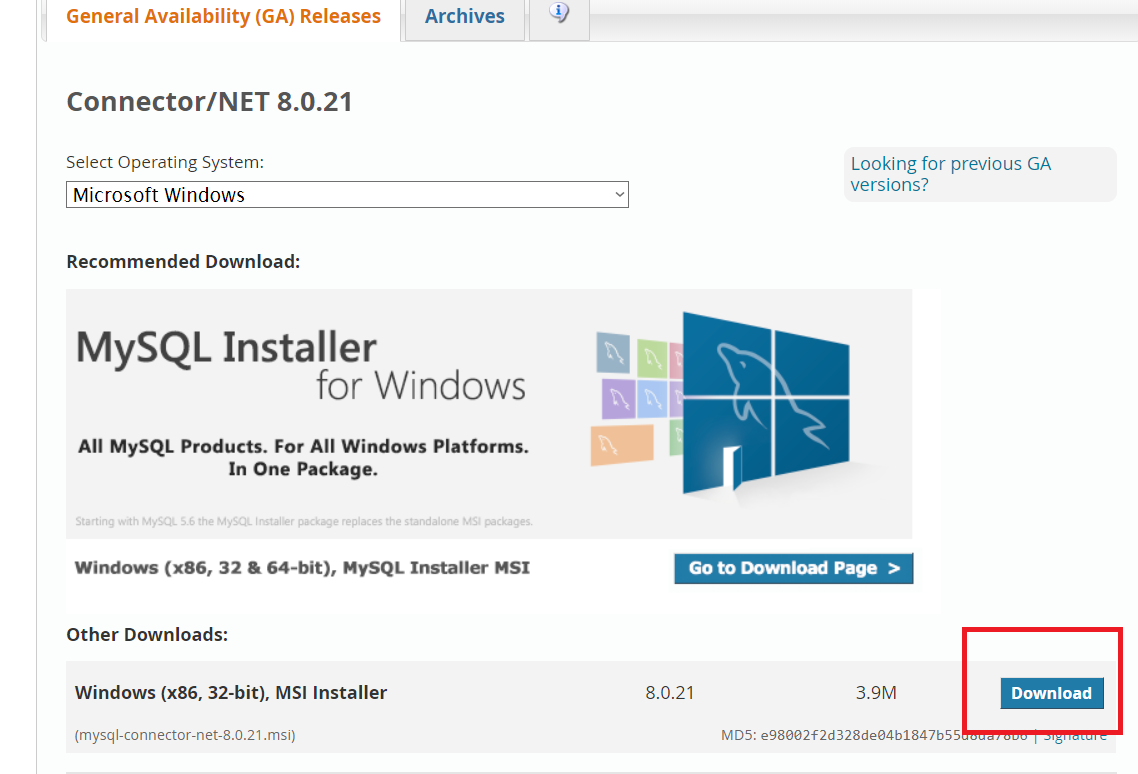Click the 'Recommended Download:' label
The image size is (1138, 774).
pos(183,261)
